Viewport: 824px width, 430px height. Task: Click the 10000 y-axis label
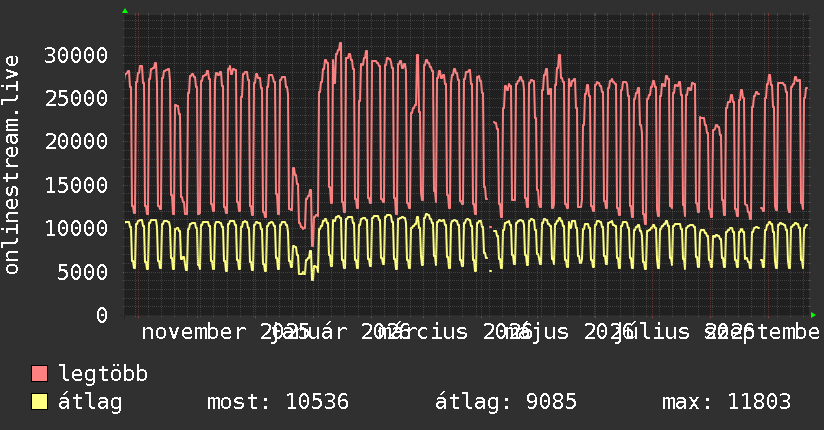click(x=76, y=228)
